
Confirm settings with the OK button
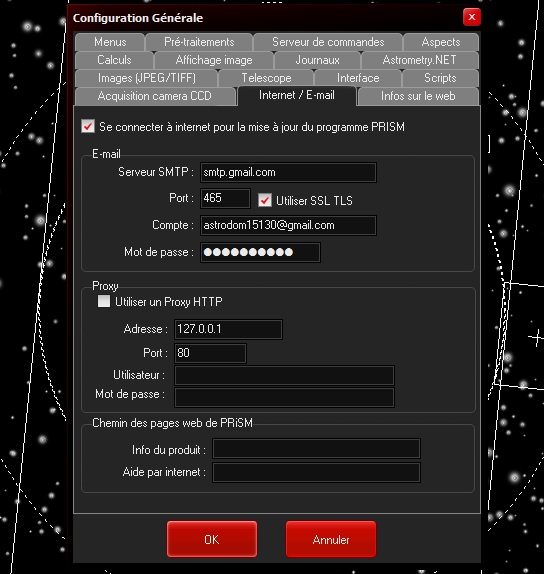(x=212, y=539)
